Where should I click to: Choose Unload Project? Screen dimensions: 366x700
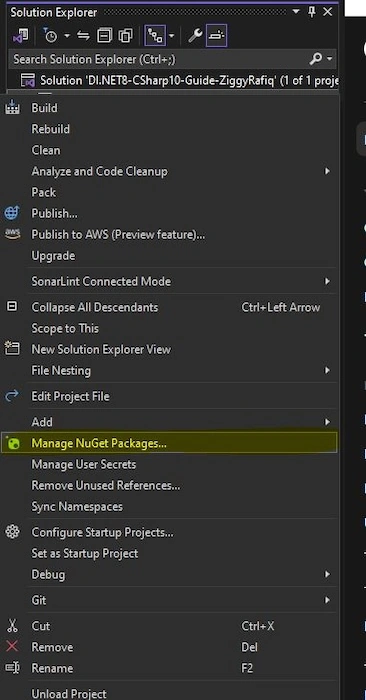pyautogui.click(x=69, y=694)
